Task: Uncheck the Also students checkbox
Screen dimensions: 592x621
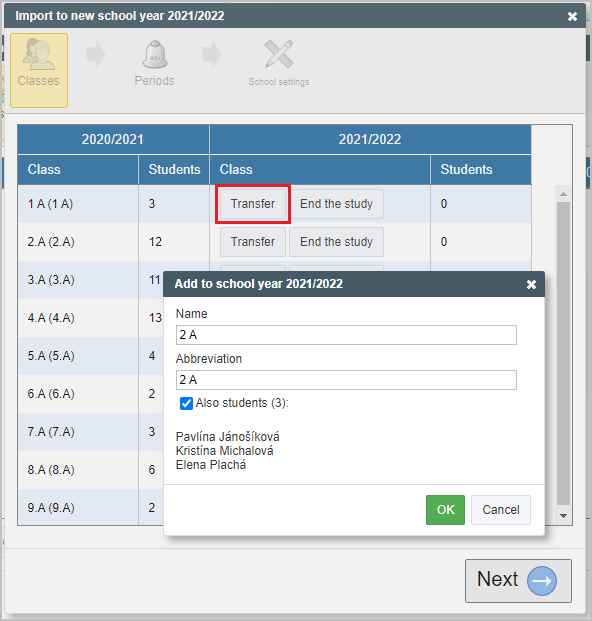Action: (186, 404)
